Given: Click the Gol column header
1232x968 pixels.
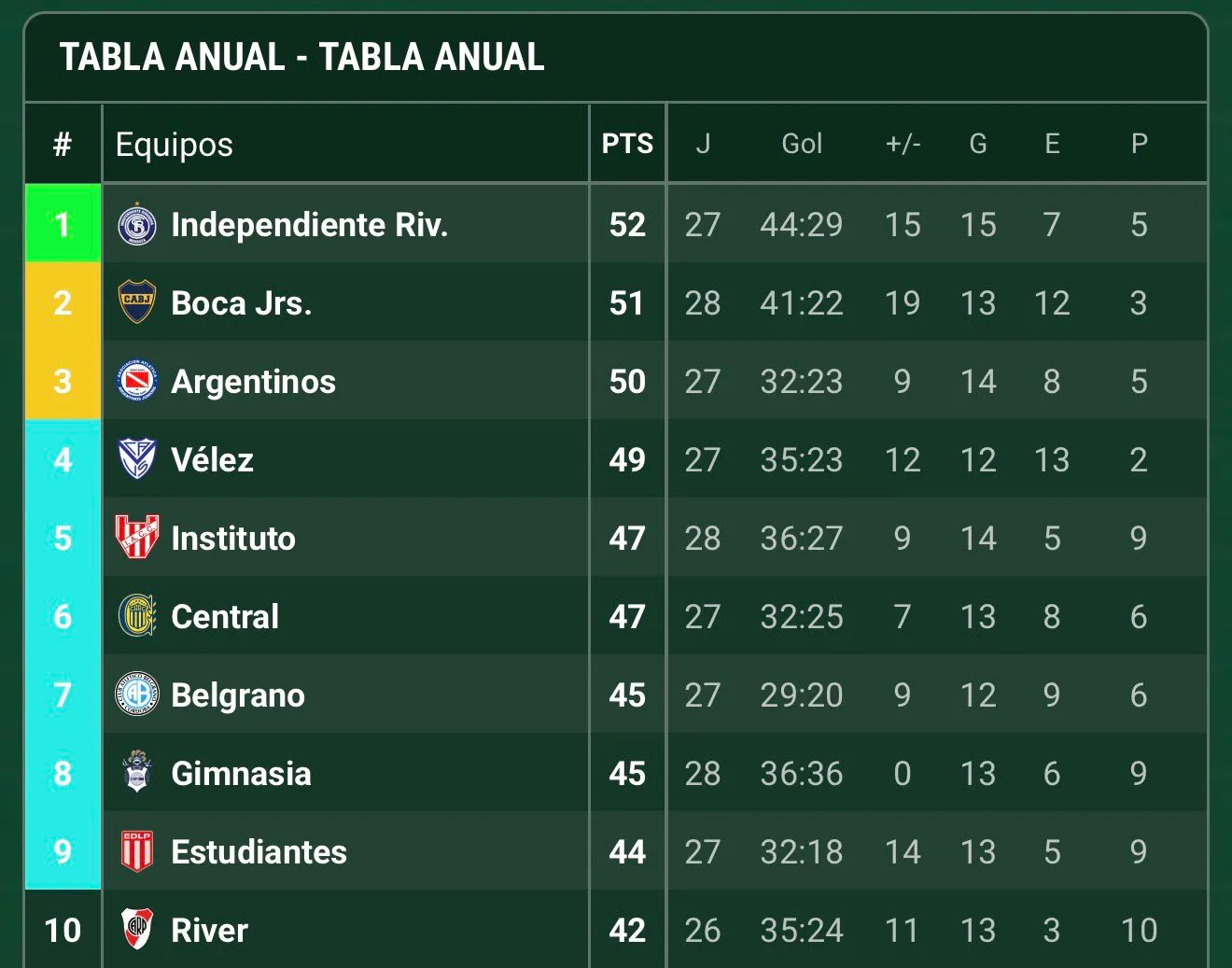Looking at the screenshot, I should 802,144.
